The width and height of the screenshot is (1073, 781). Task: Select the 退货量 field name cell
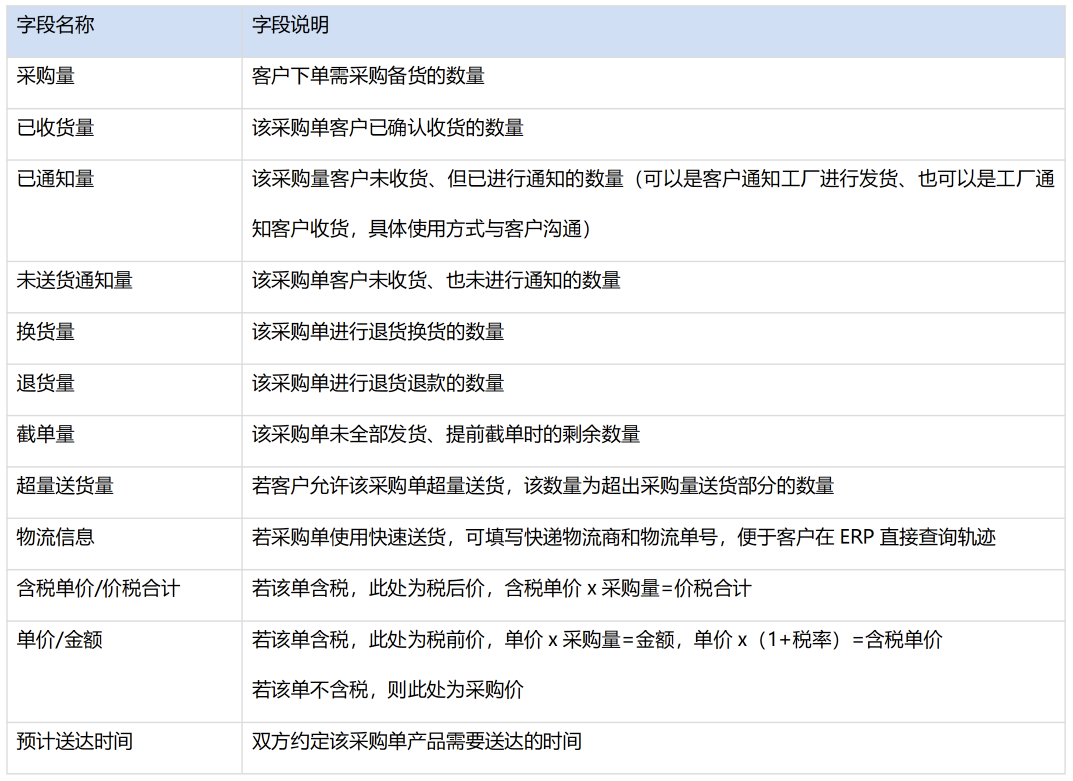click(46, 383)
